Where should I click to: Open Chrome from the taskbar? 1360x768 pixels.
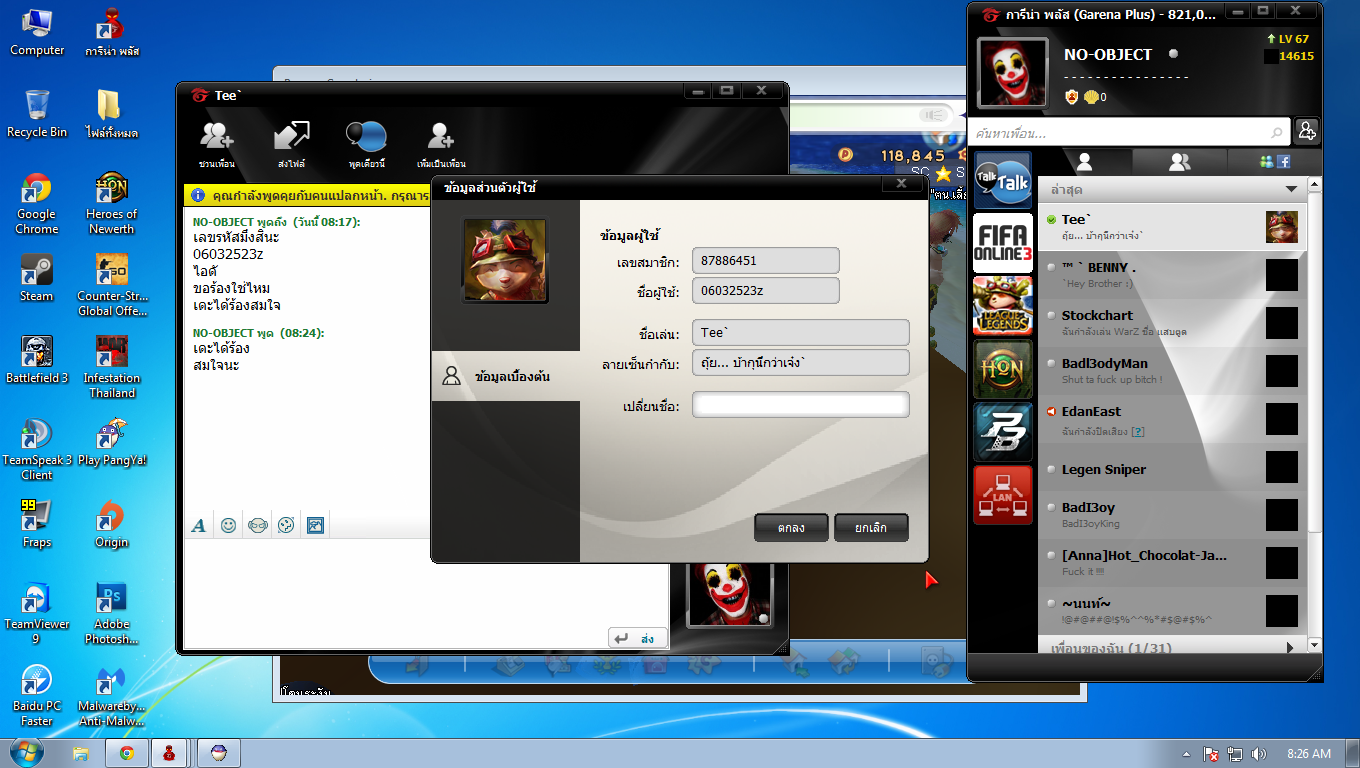tap(127, 753)
